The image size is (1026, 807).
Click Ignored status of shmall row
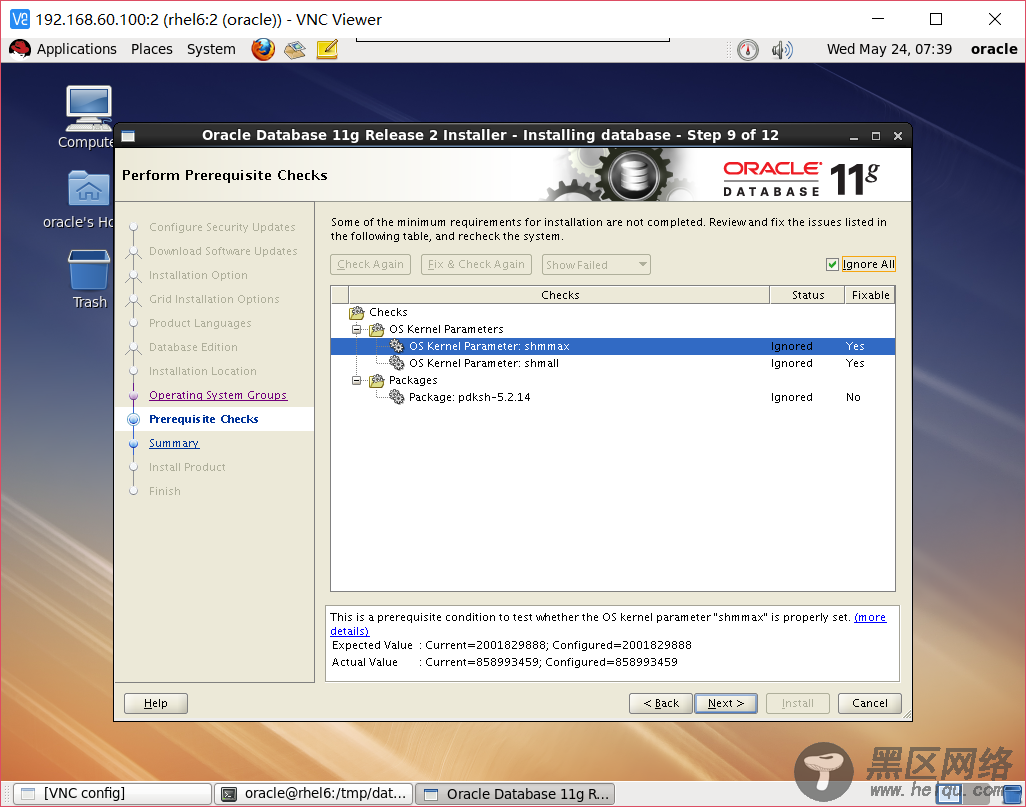point(792,363)
